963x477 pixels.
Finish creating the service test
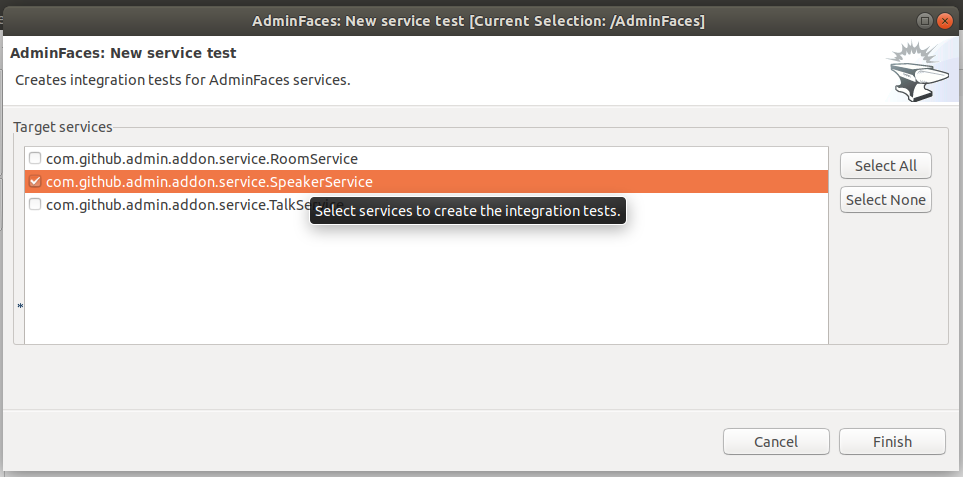coord(892,441)
